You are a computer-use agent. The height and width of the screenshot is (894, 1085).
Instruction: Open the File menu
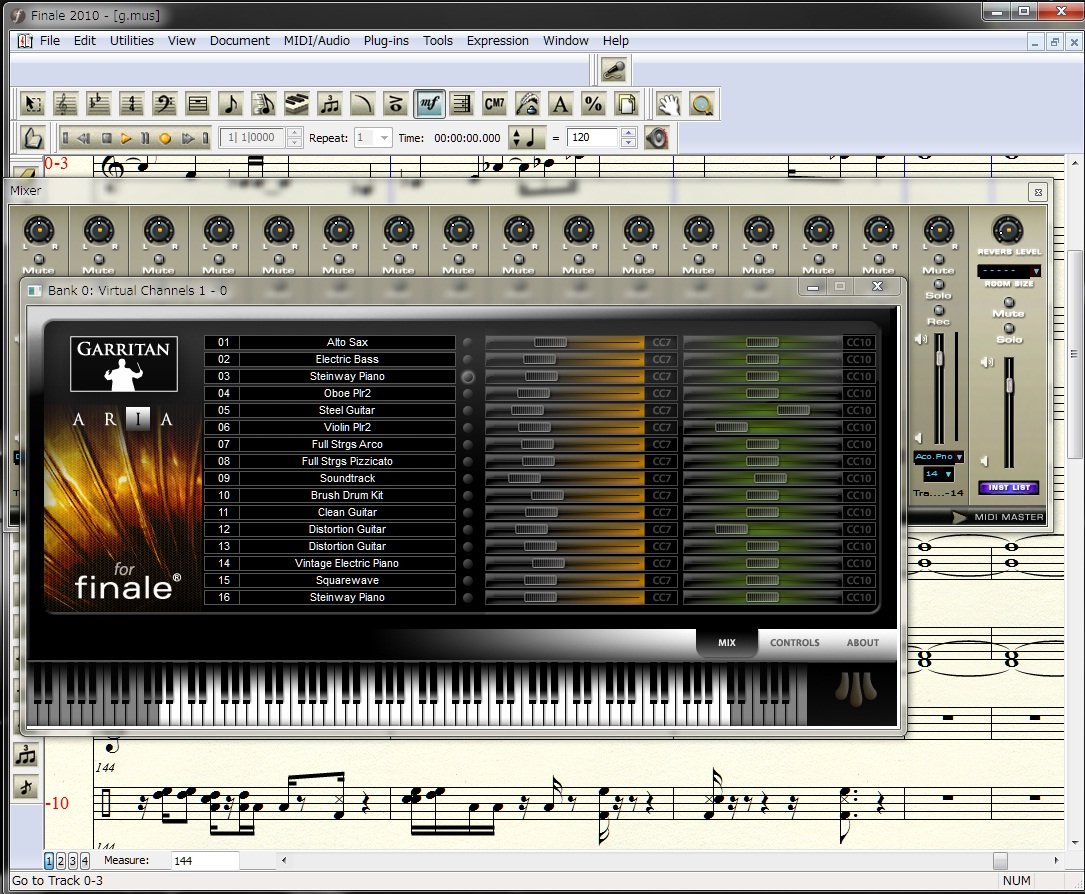50,41
